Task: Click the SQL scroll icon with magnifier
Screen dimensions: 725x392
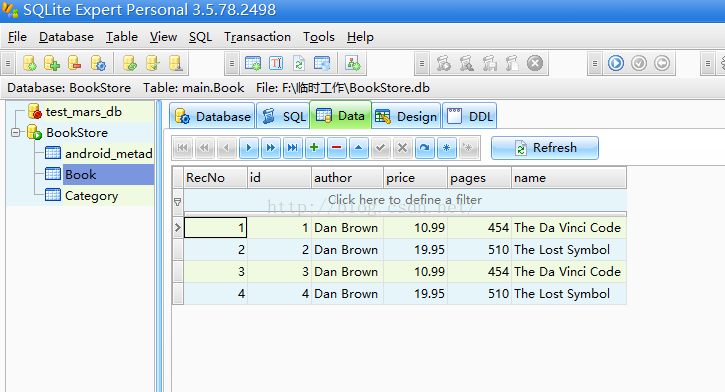Action: (466, 63)
